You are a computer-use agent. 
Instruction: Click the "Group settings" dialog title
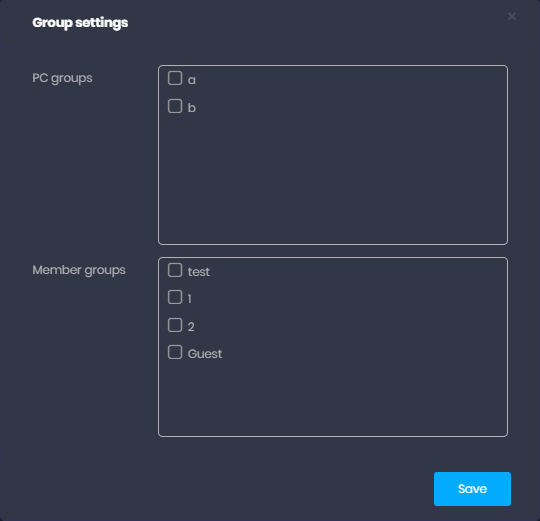click(80, 23)
